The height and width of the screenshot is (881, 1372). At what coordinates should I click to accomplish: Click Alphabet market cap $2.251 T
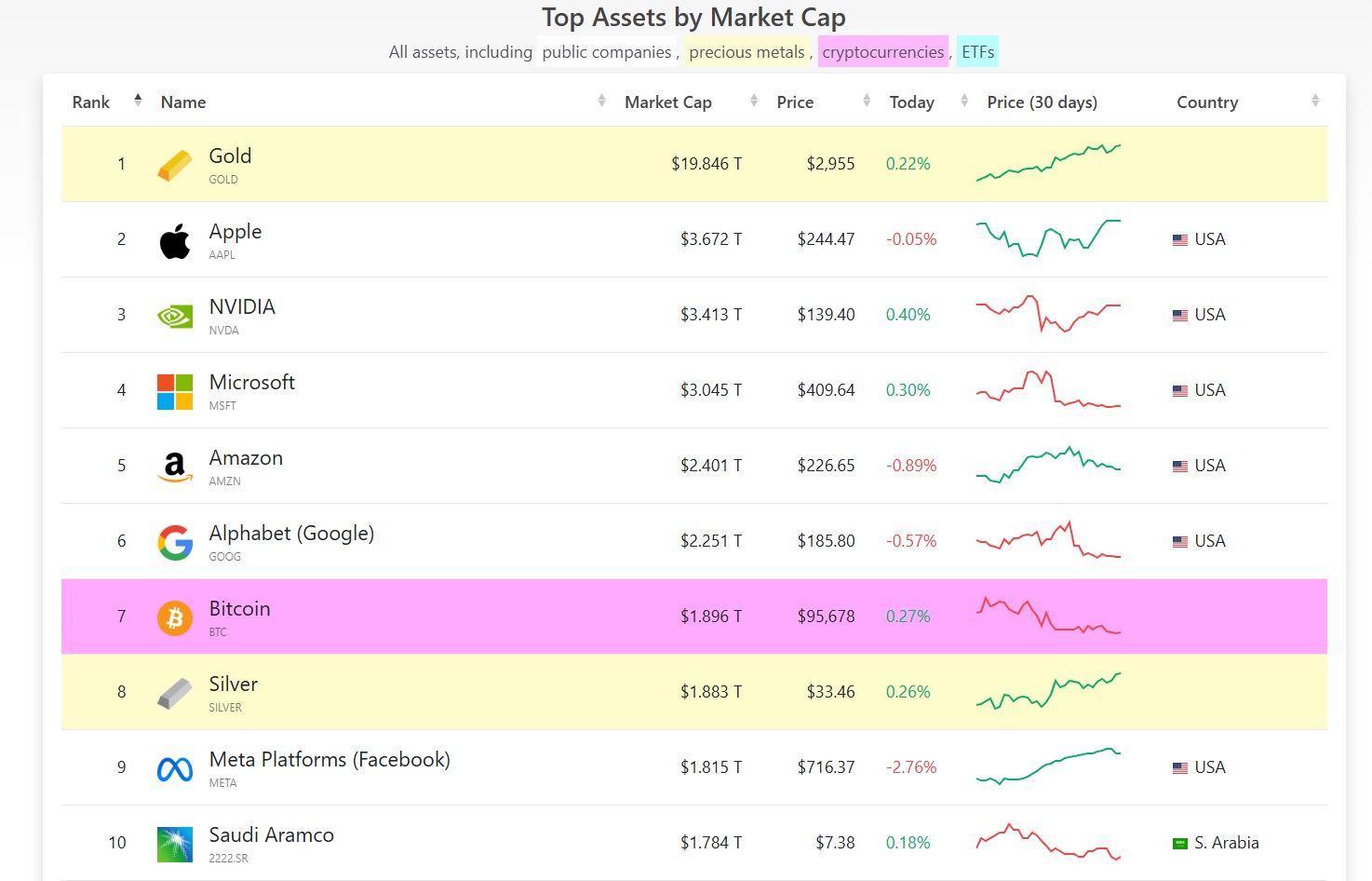point(711,541)
